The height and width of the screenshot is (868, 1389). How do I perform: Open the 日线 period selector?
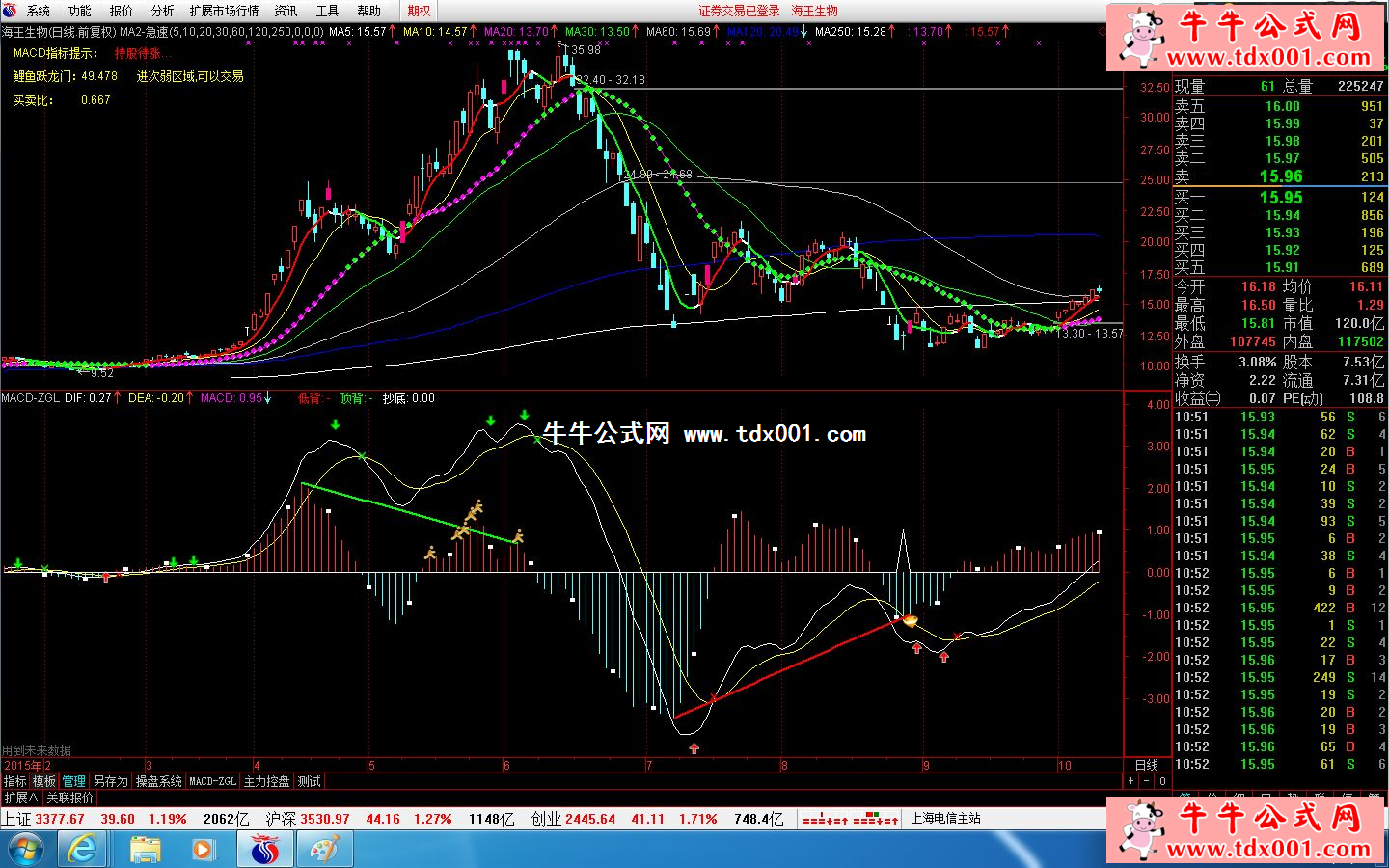[x=1147, y=765]
